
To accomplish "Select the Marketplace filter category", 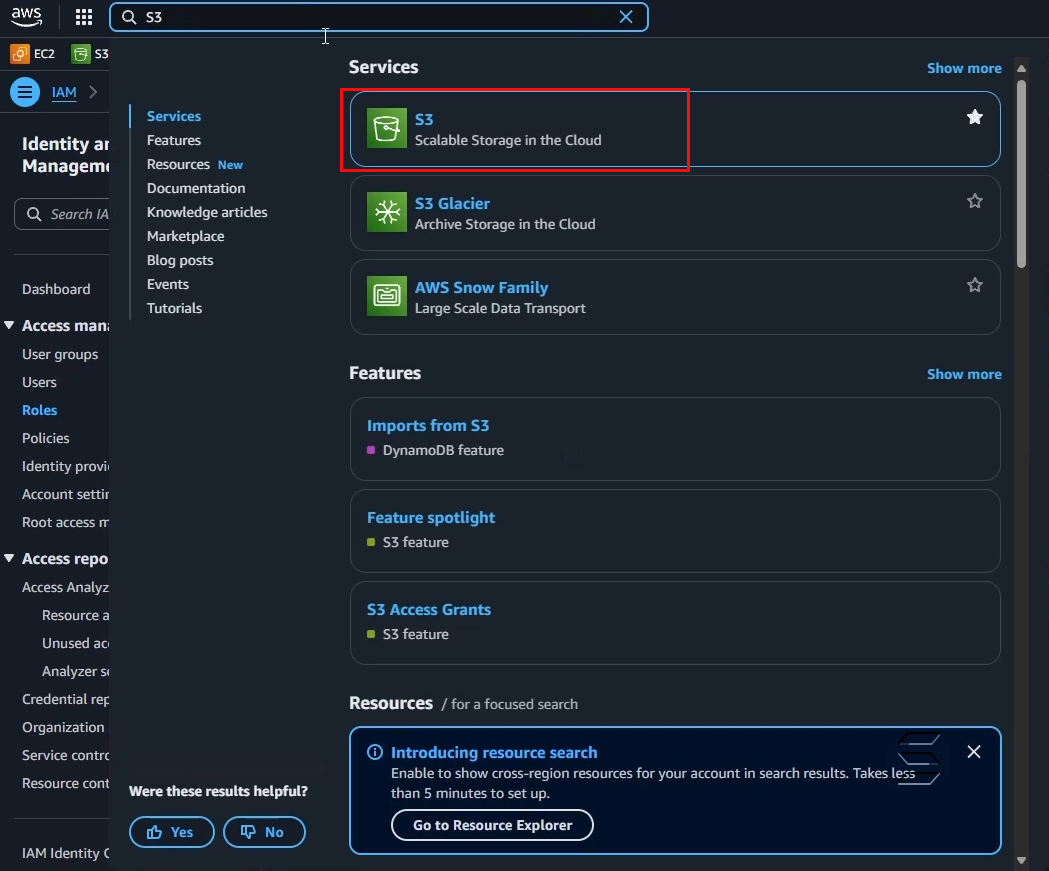I will click(x=185, y=236).
